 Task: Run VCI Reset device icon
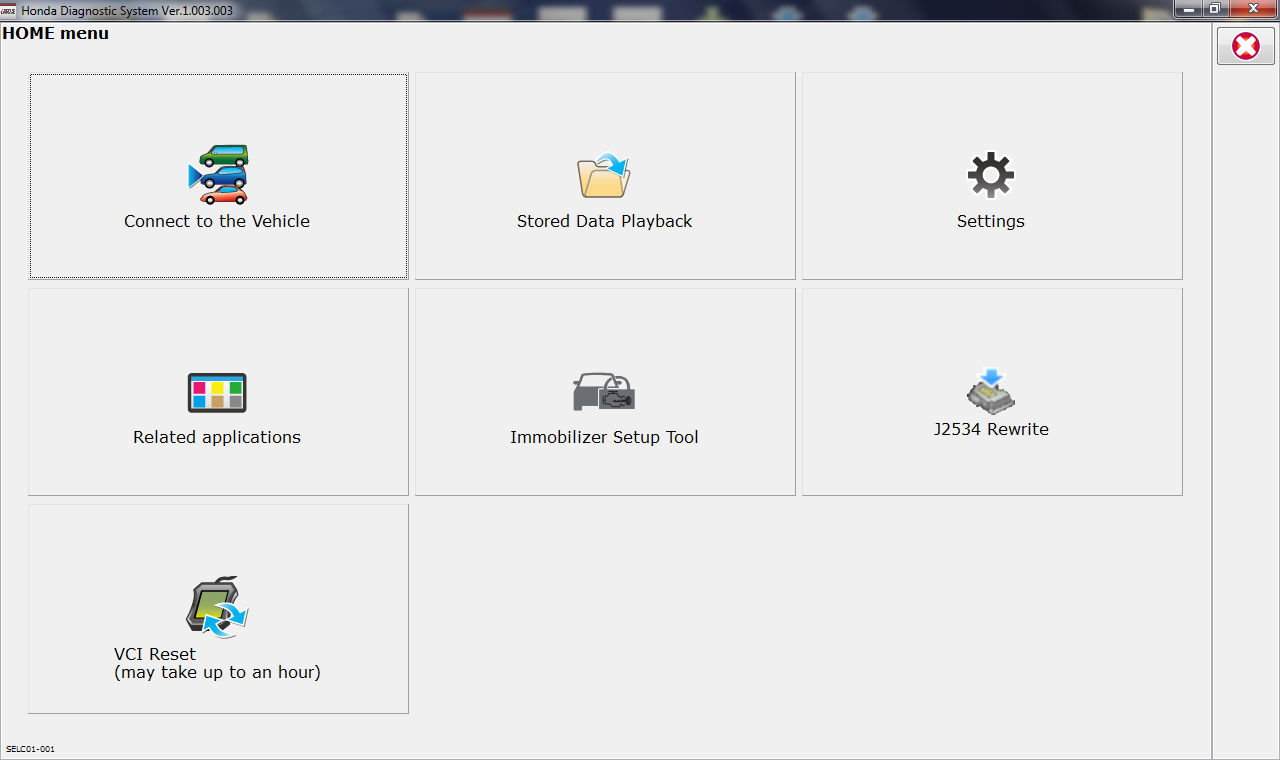pyautogui.click(x=217, y=607)
